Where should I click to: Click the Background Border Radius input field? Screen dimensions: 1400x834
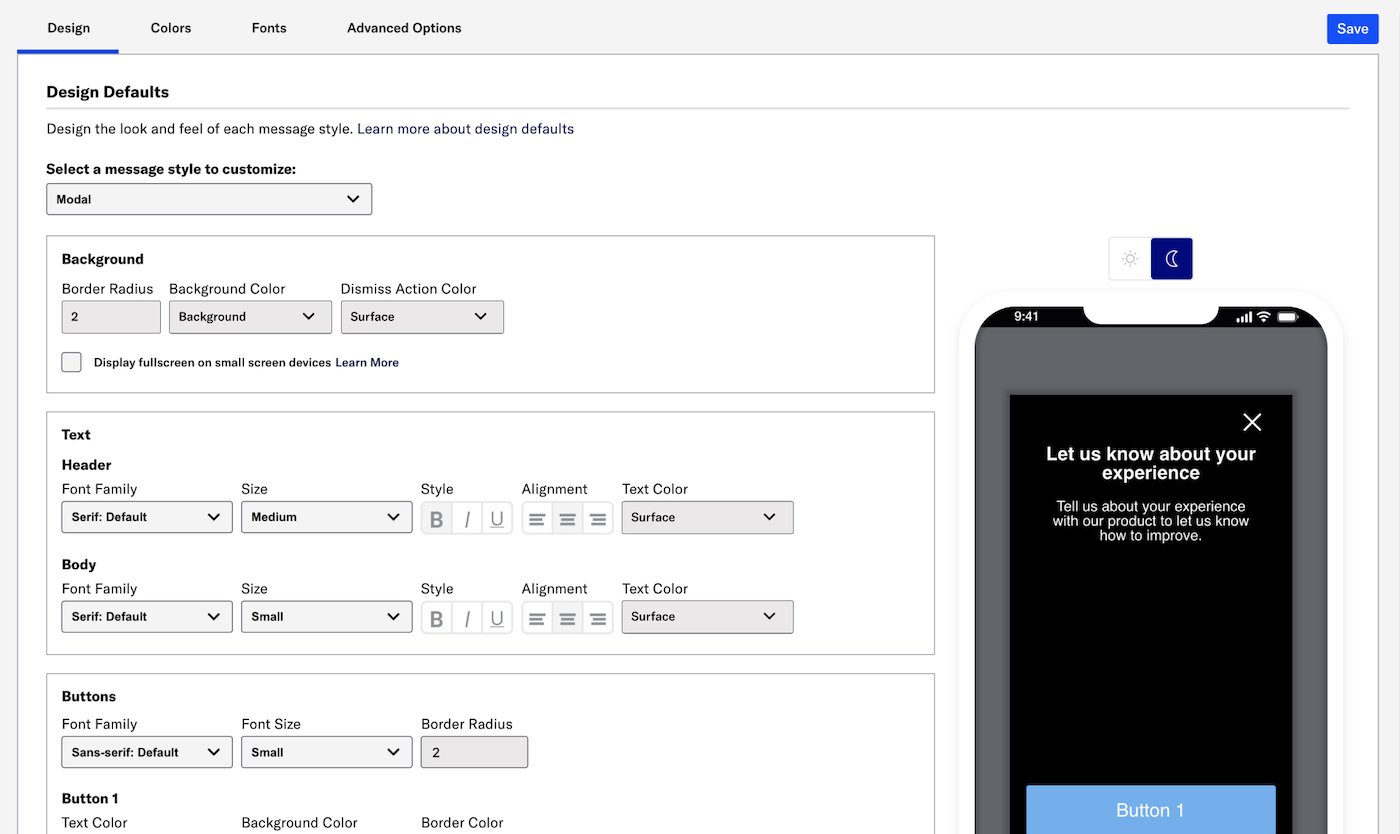111,317
